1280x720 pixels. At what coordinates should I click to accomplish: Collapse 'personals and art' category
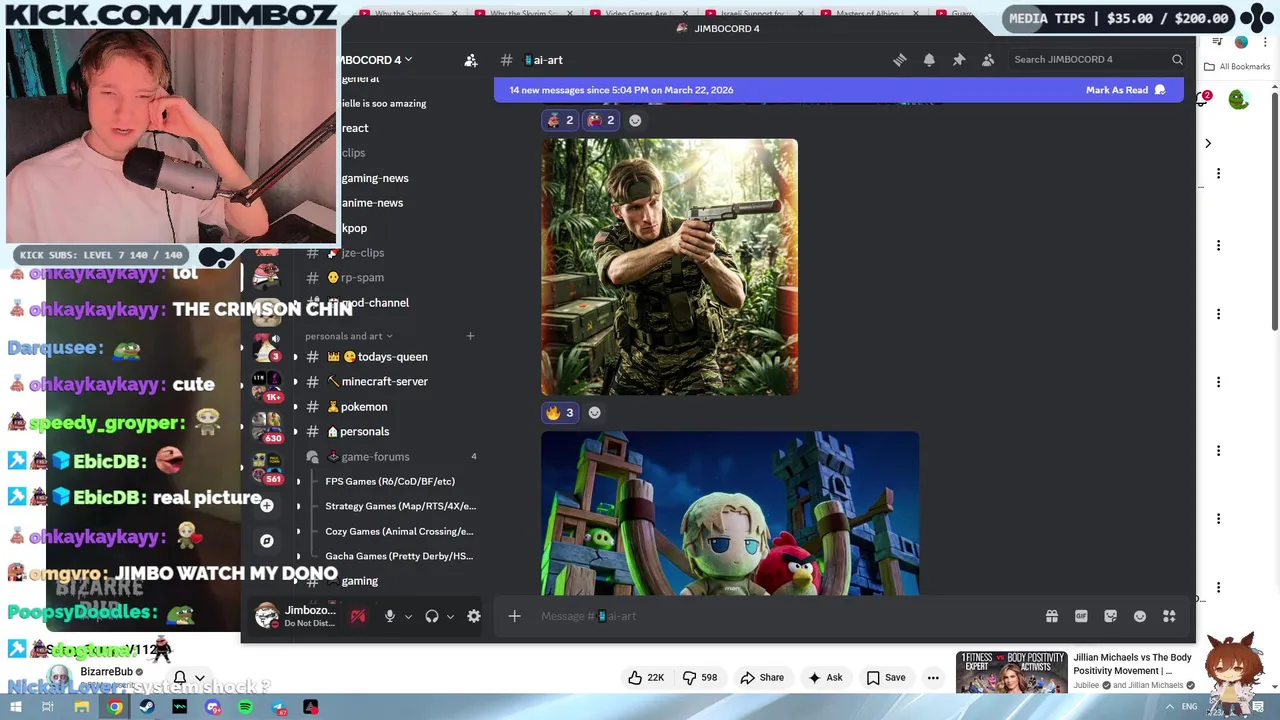[x=348, y=336]
